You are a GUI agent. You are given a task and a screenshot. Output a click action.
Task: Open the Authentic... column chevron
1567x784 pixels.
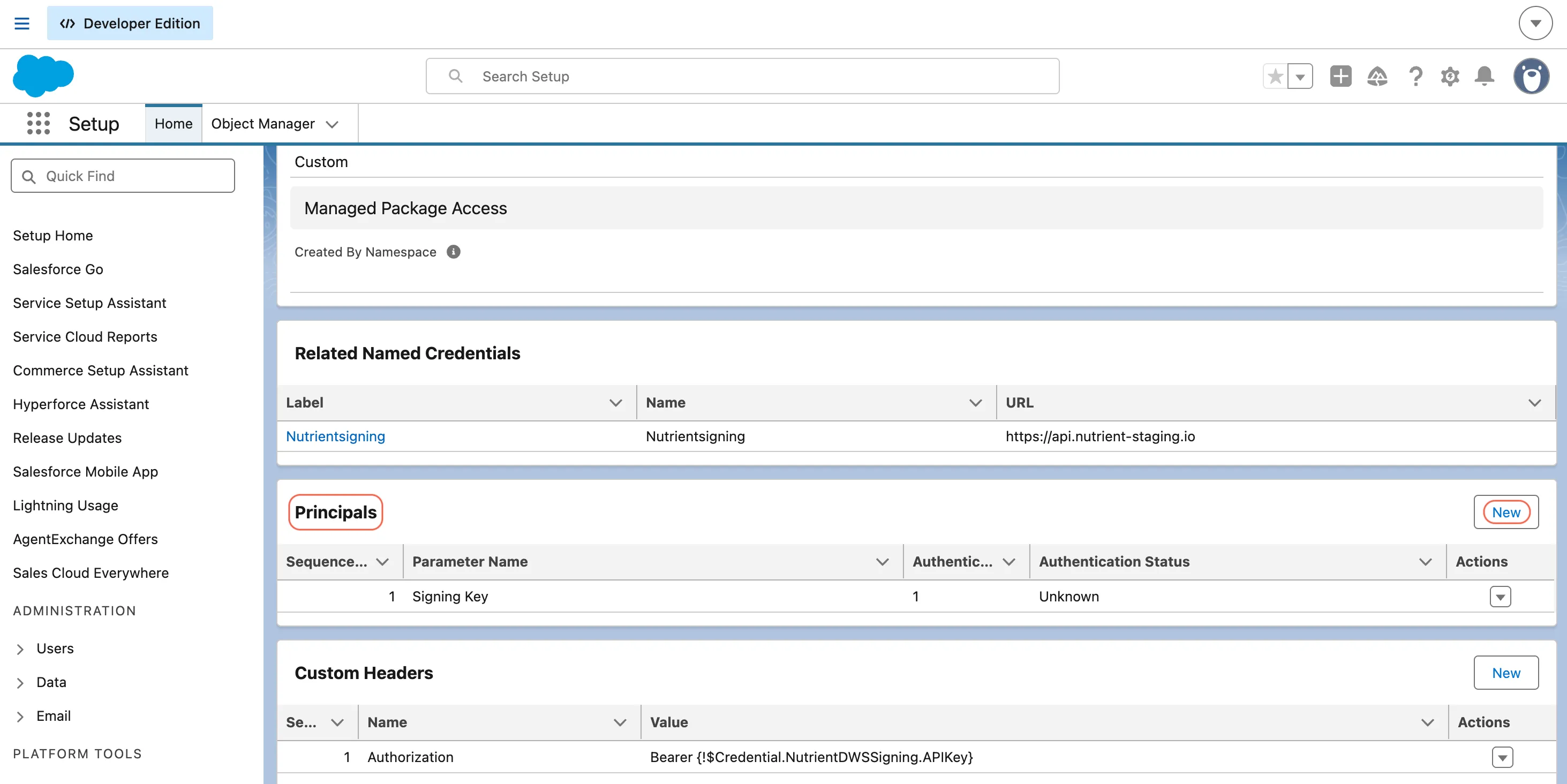(1008, 562)
